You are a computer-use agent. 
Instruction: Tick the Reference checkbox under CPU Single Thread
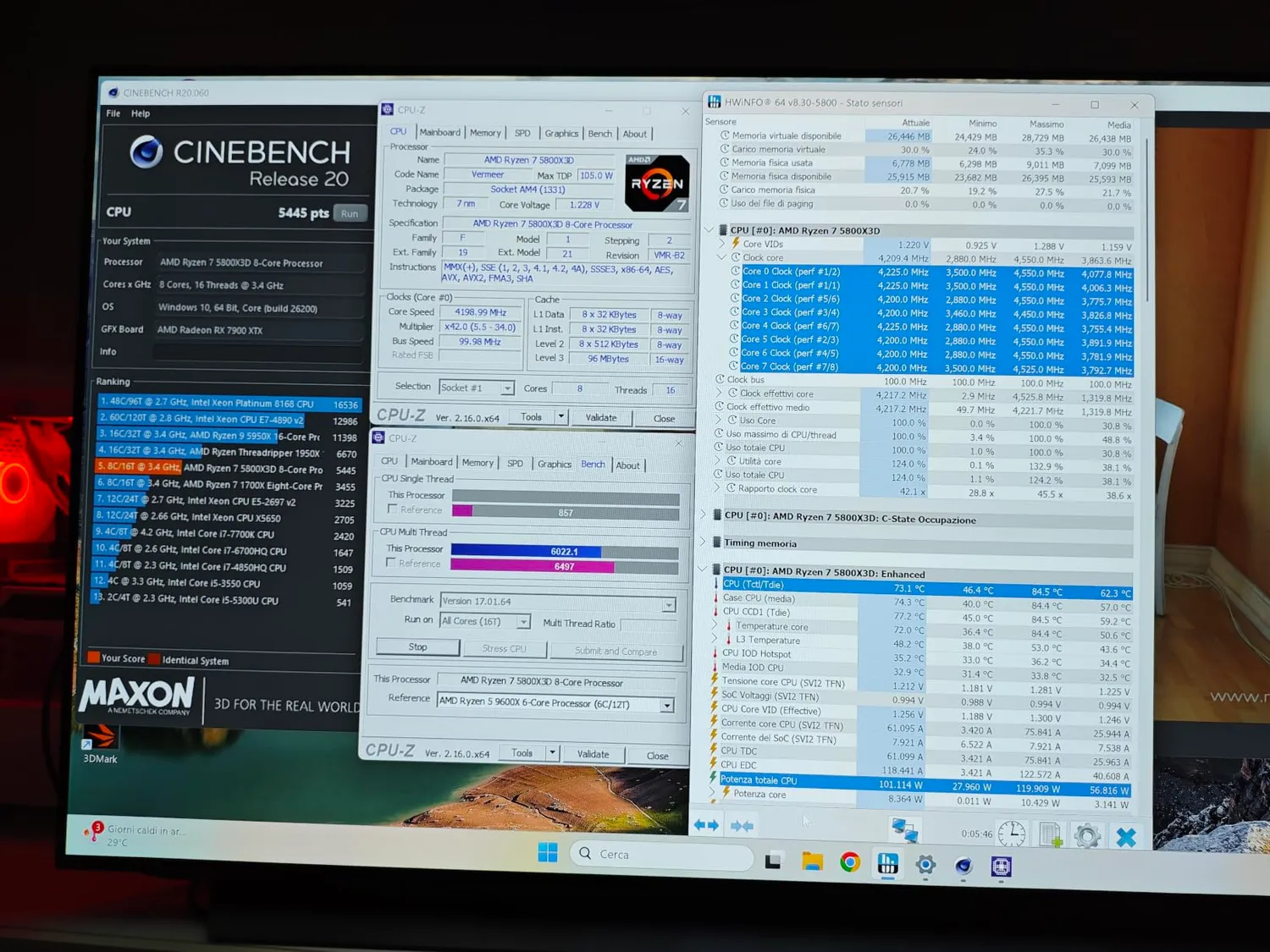392,509
